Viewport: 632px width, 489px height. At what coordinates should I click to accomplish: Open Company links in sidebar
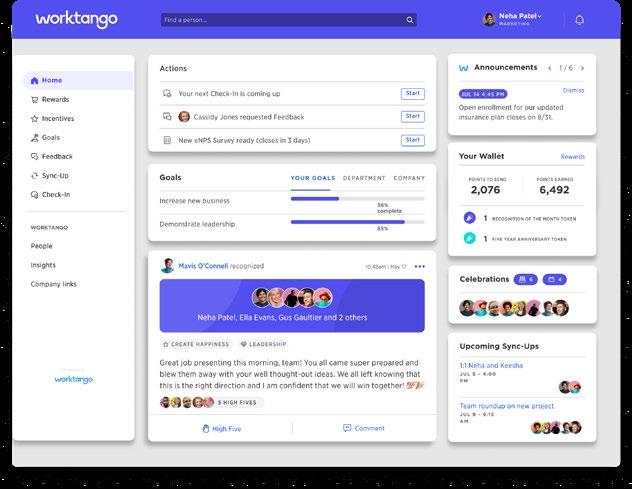(54, 284)
